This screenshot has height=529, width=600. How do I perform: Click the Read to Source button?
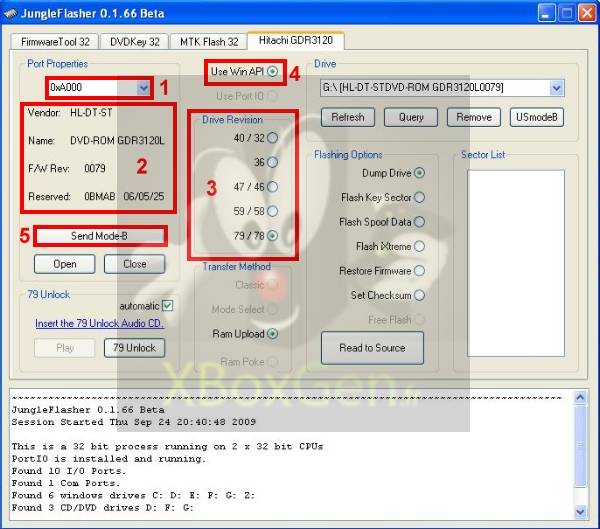tap(372, 348)
